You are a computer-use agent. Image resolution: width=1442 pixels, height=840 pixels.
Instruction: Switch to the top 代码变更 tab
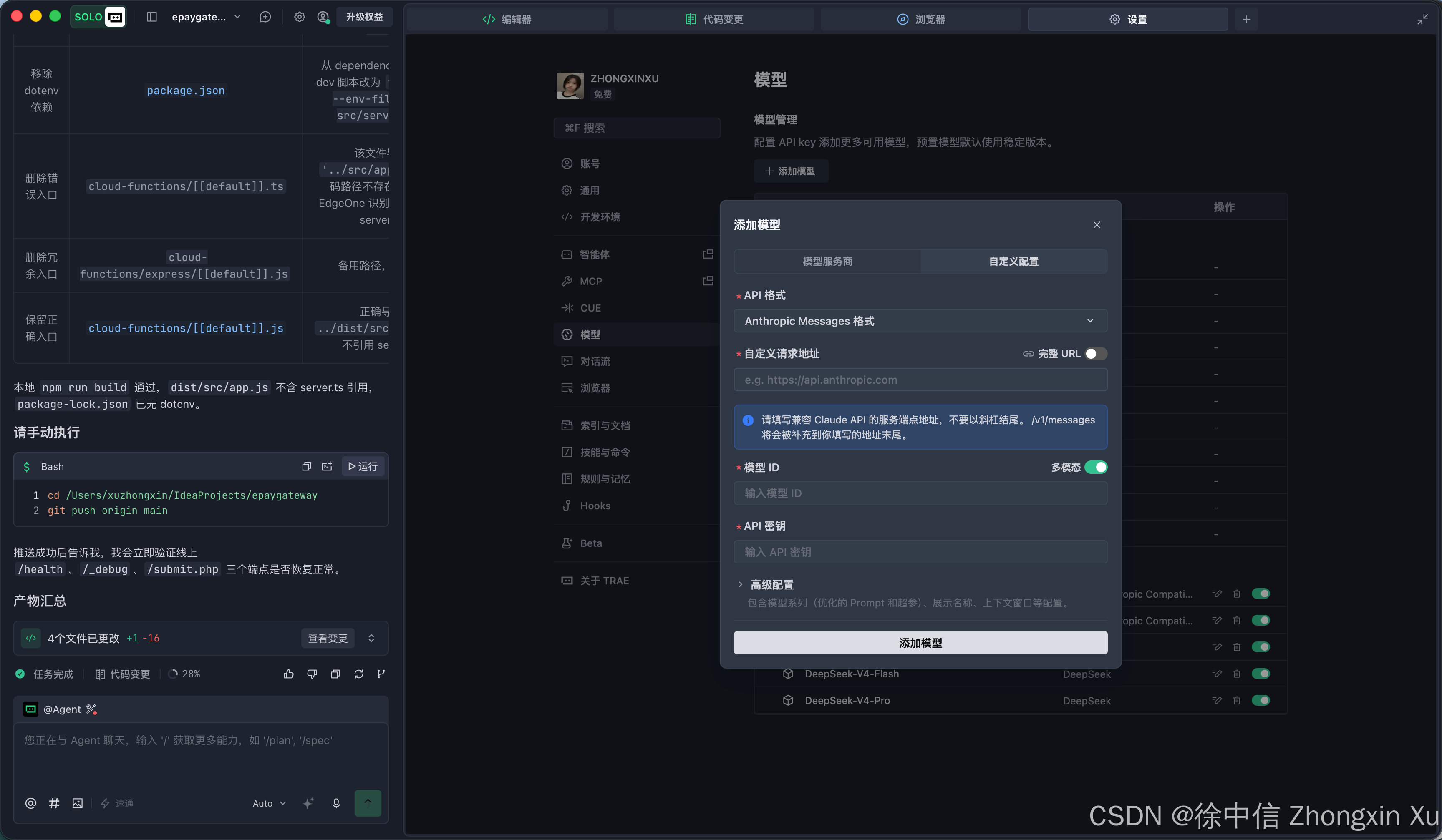(x=714, y=20)
